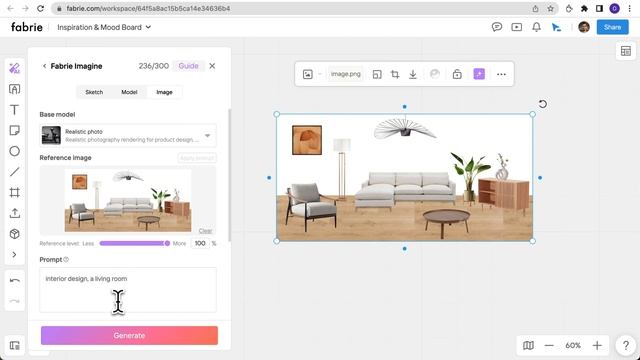This screenshot has height=360, width=640.
Task: Download the image
Action: (413, 74)
